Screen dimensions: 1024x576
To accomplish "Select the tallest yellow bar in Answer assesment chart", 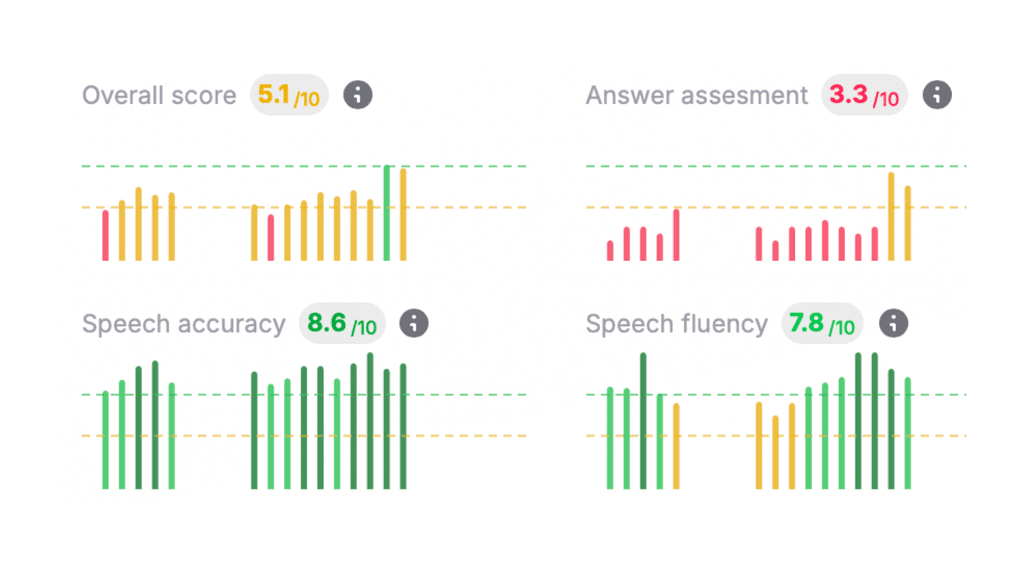I will click(891, 216).
